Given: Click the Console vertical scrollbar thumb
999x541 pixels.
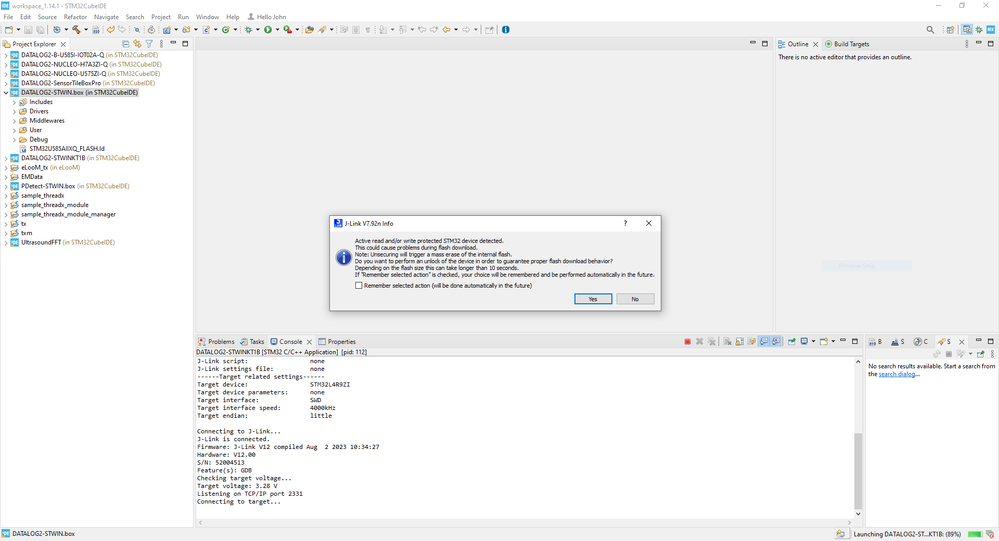Looking at the screenshot, I should pyautogui.click(x=858, y=470).
